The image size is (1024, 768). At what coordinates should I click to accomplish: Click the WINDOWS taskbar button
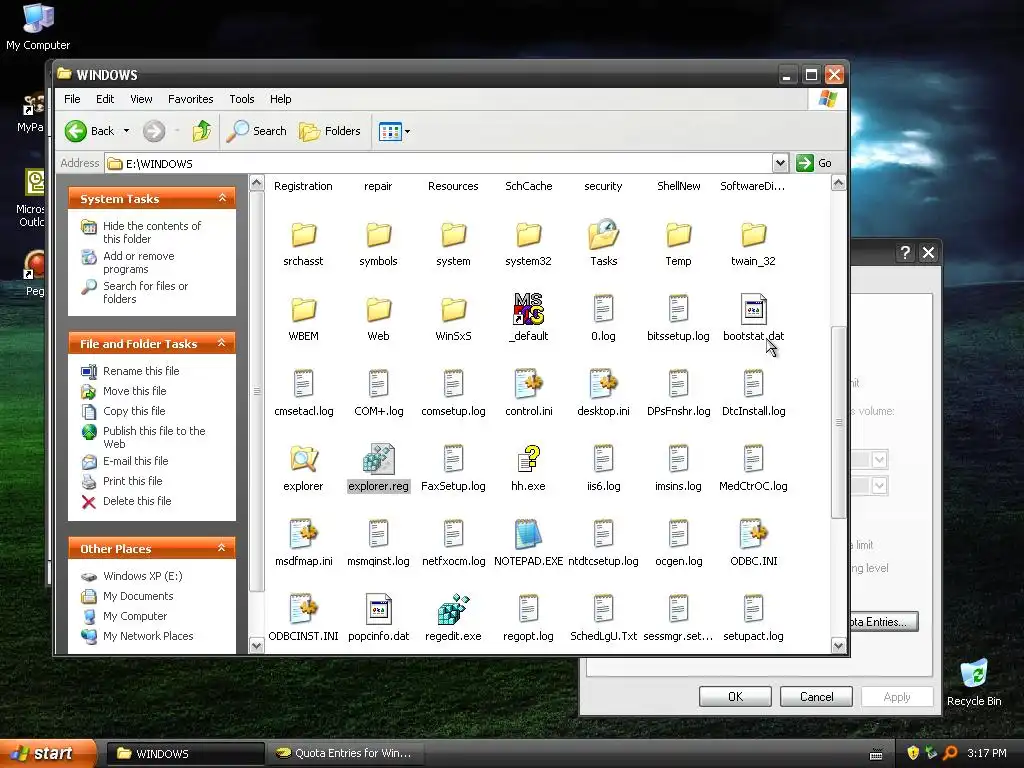point(185,753)
